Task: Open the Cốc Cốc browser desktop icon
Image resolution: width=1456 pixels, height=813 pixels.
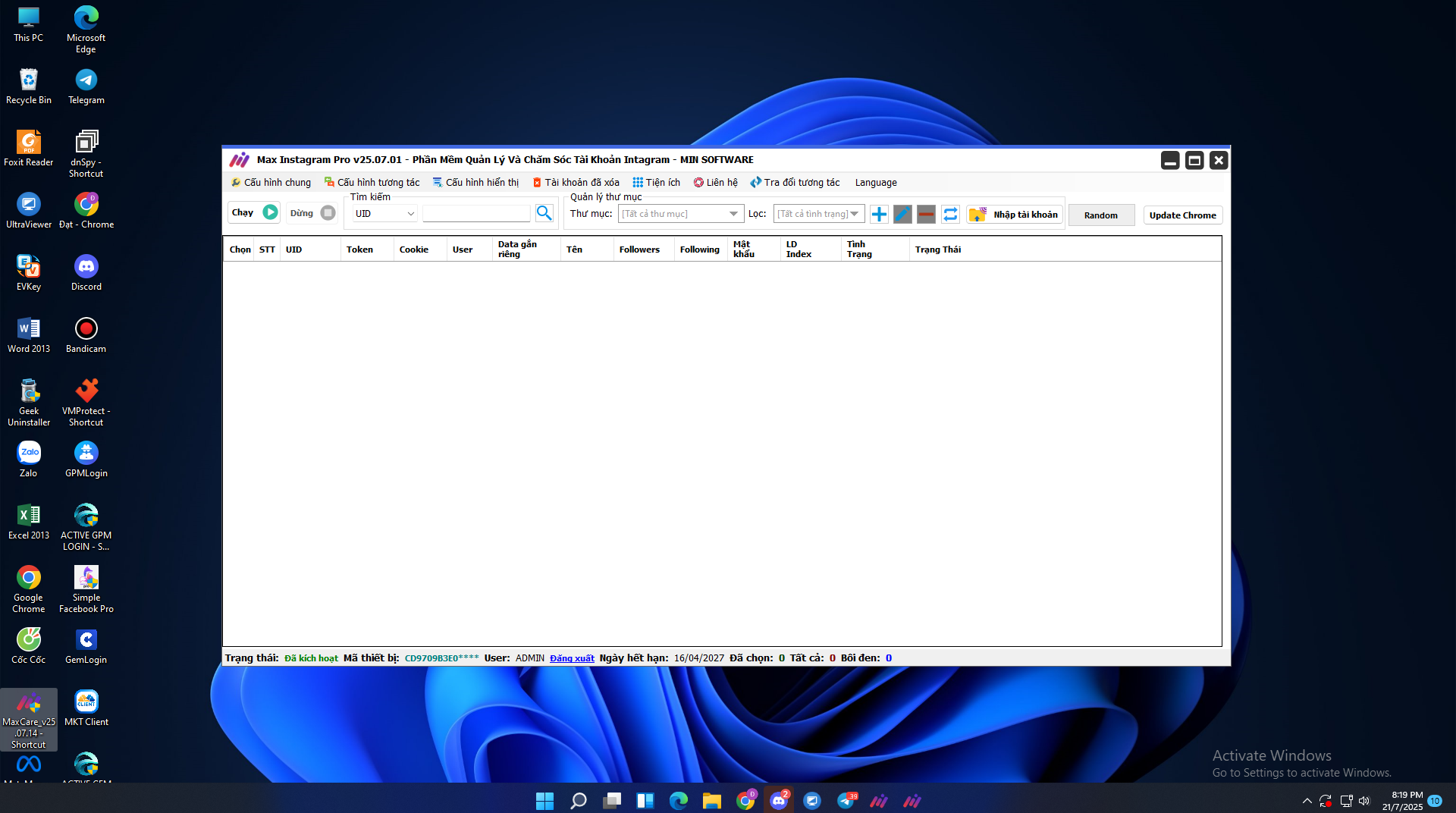Action: coord(29,646)
